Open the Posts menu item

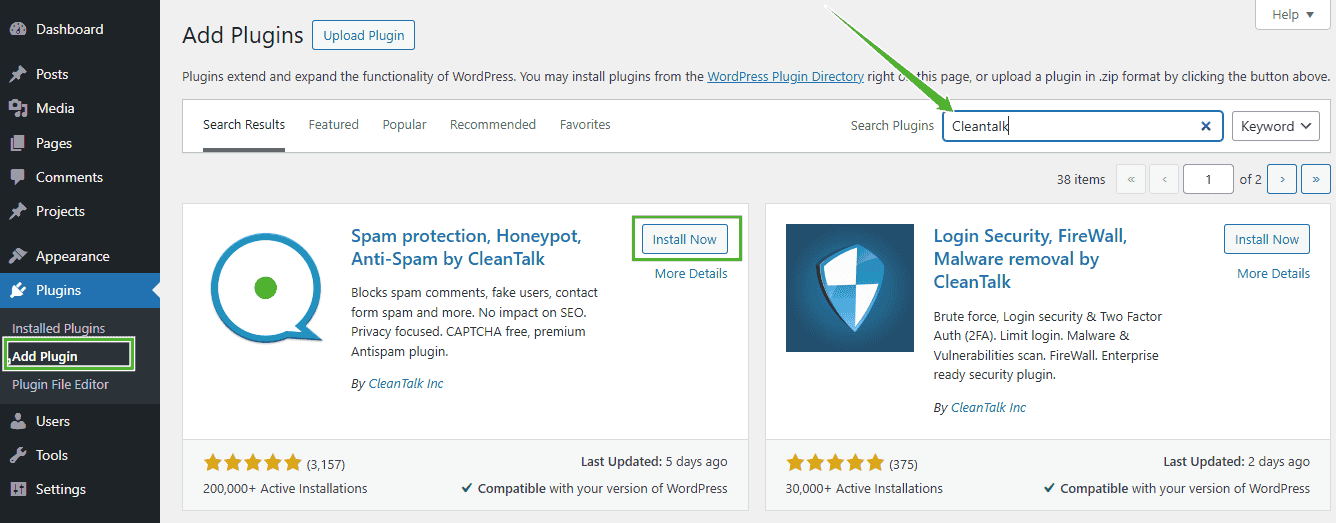(x=80, y=74)
